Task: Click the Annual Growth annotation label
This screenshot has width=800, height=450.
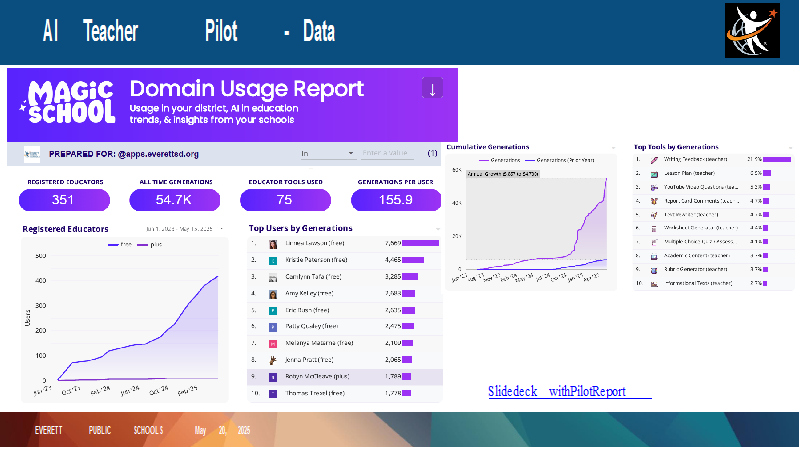Action: pos(503,174)
